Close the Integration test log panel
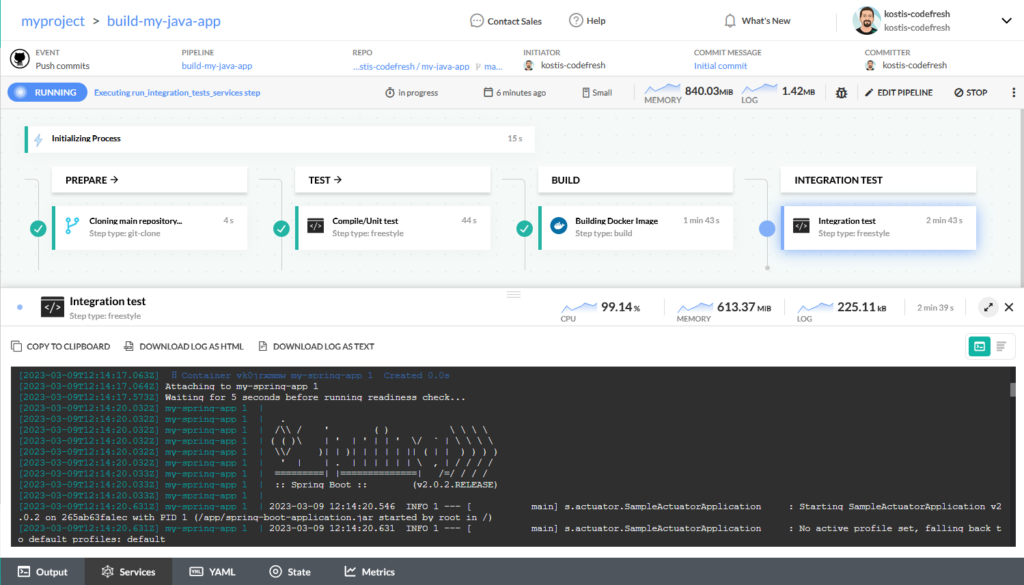1024x585 pixels. coord(1009,307)
